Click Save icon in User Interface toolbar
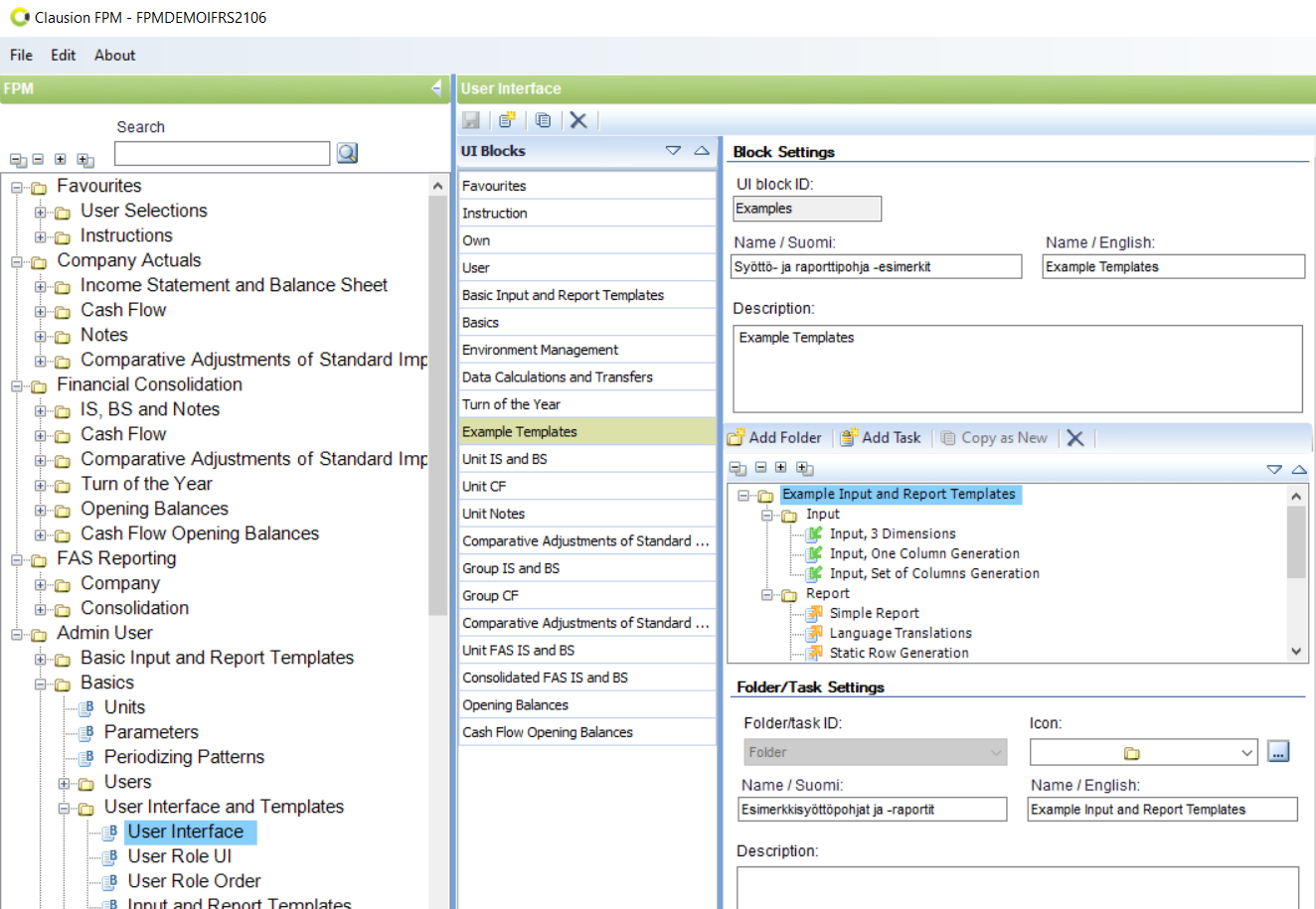 [x=471, y=120]
